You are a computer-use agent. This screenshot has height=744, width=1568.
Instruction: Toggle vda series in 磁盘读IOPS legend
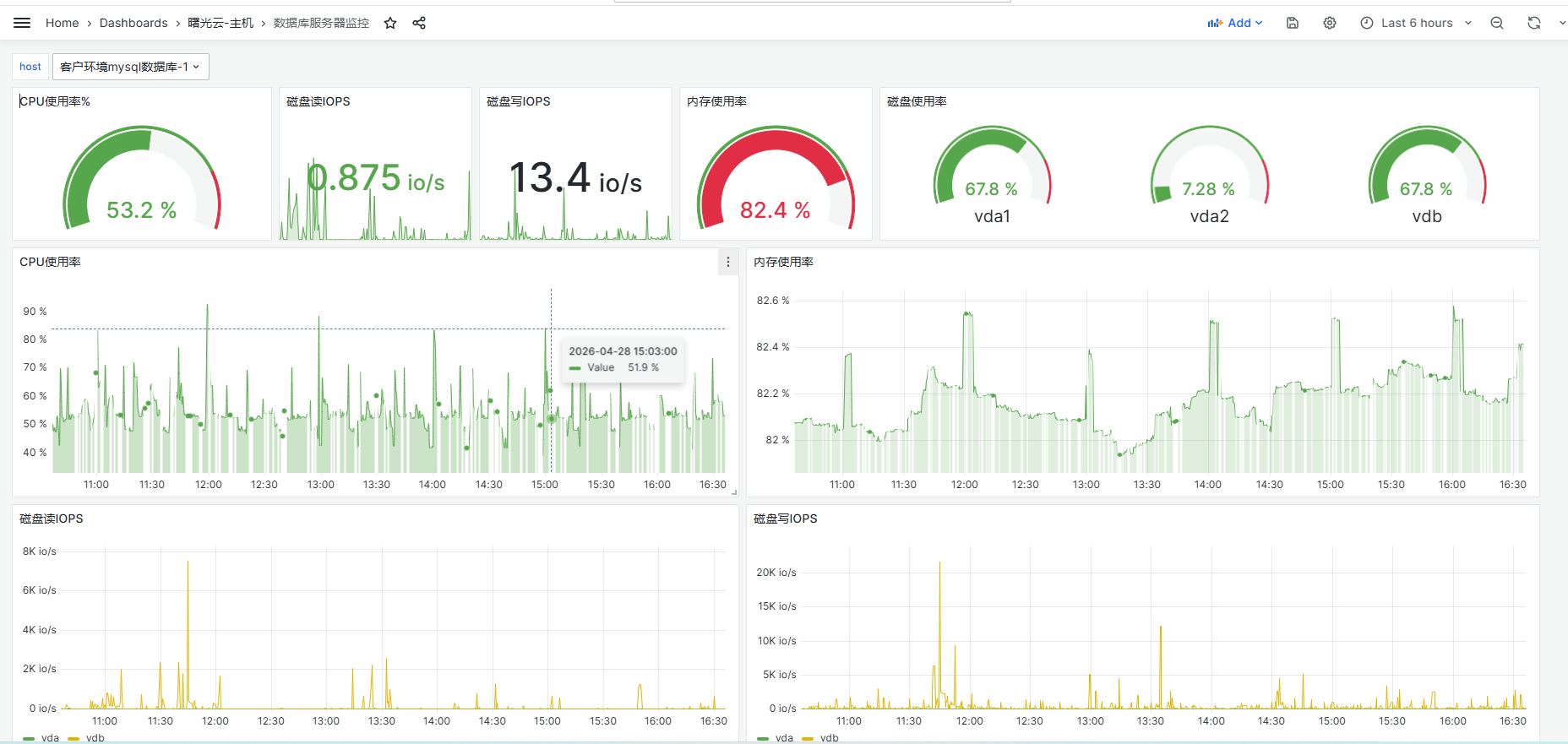[x=41, y=738]
